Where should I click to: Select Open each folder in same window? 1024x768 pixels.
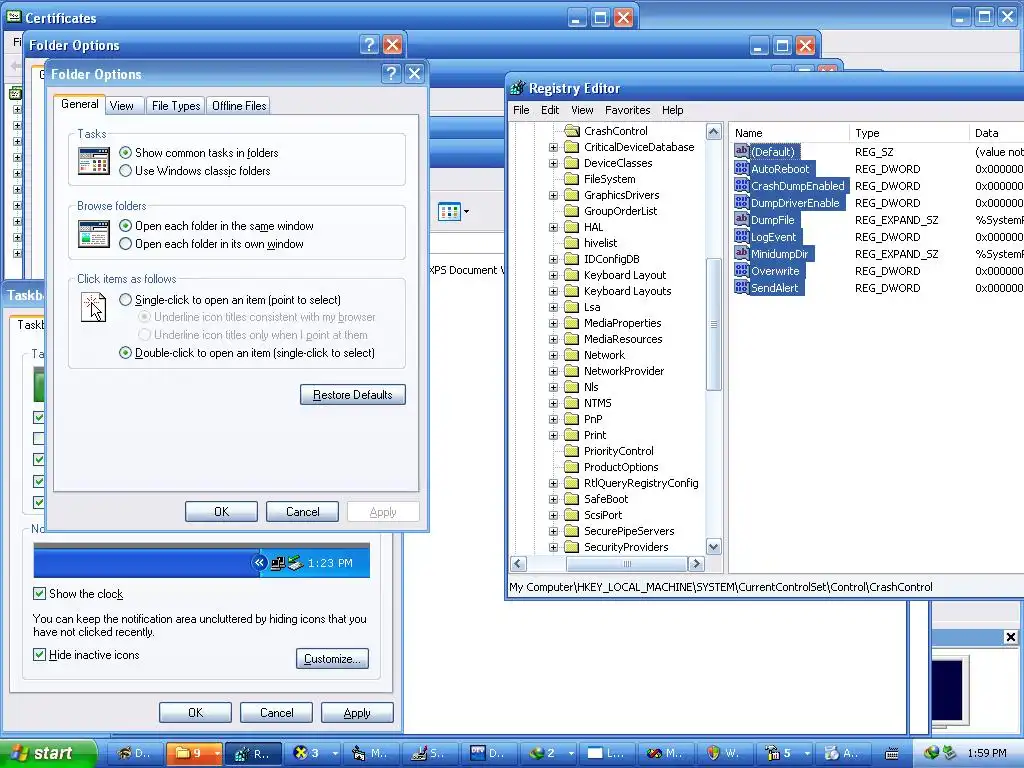click(125, 226)
